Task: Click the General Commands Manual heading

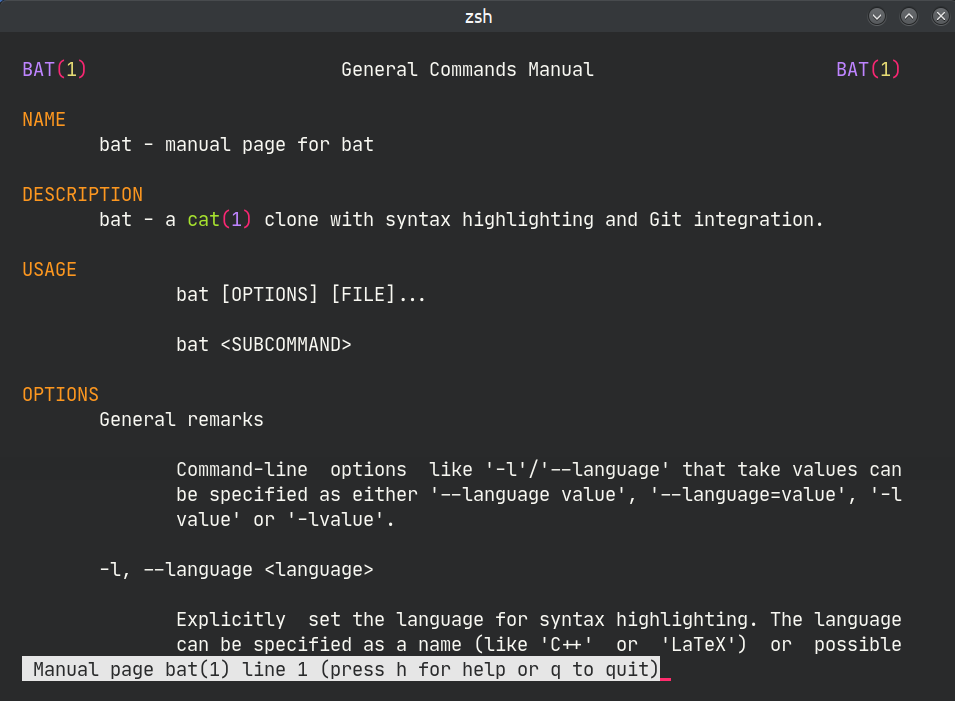Action: click(467, 69)
